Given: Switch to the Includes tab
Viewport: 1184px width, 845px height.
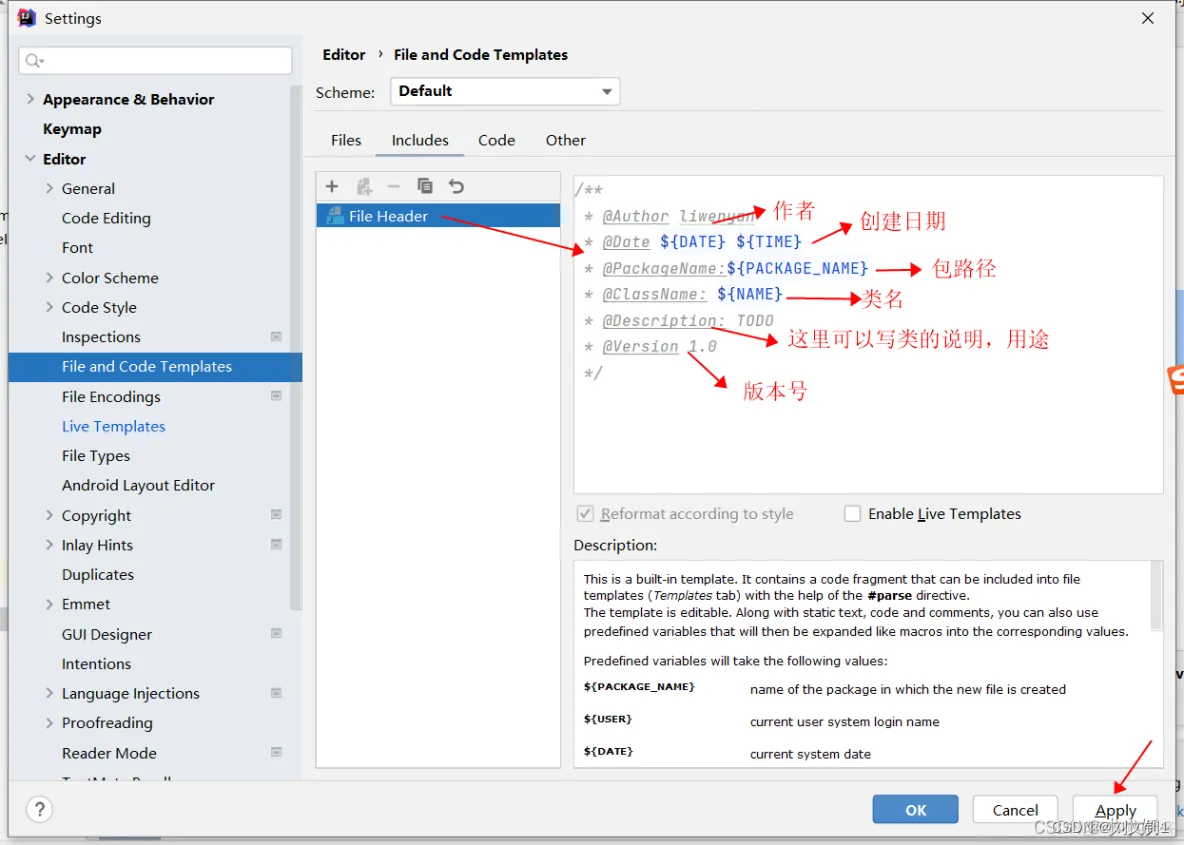Looking at the screenshot, I should [x=420, y=140].
